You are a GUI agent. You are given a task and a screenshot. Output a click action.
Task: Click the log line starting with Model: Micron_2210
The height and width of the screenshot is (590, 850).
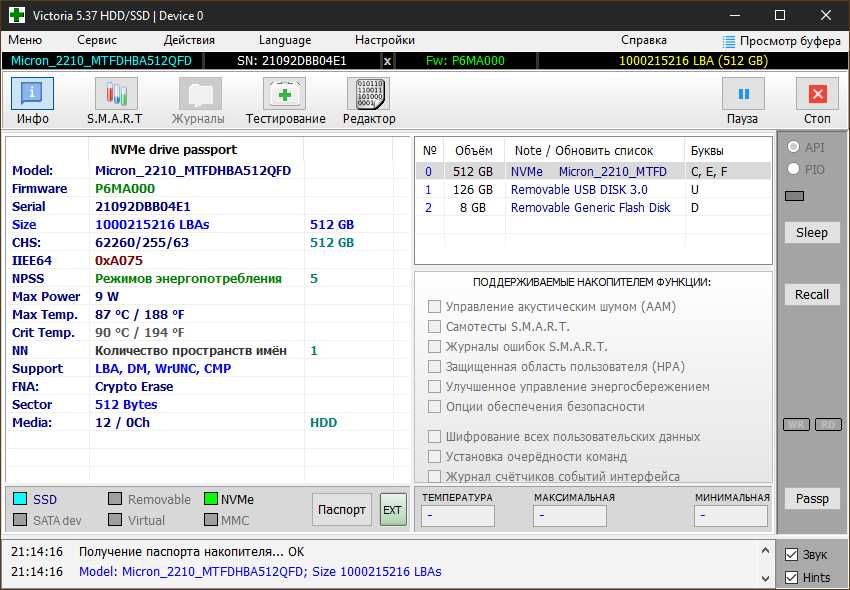click(x=260, y=572)
